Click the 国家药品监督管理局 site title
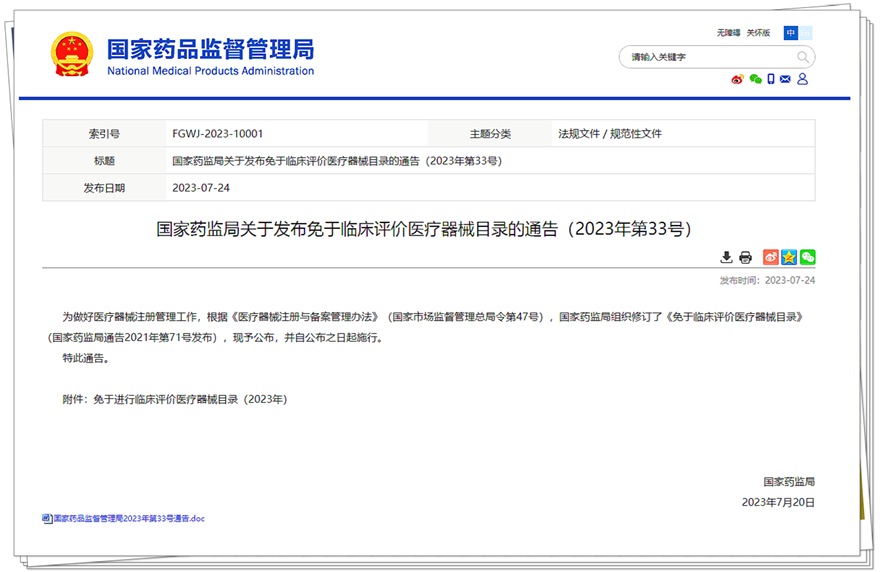 click(x=210, y=49)
